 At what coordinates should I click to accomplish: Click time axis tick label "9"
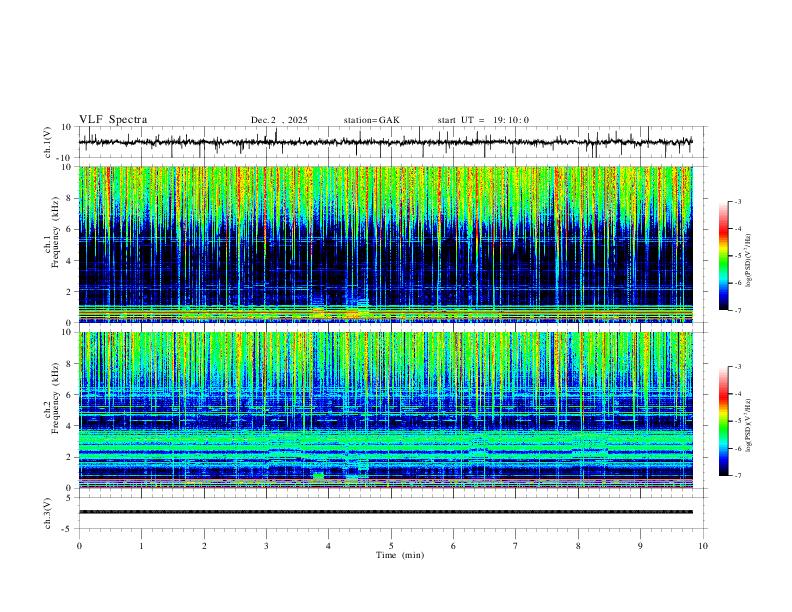point(640,546)
